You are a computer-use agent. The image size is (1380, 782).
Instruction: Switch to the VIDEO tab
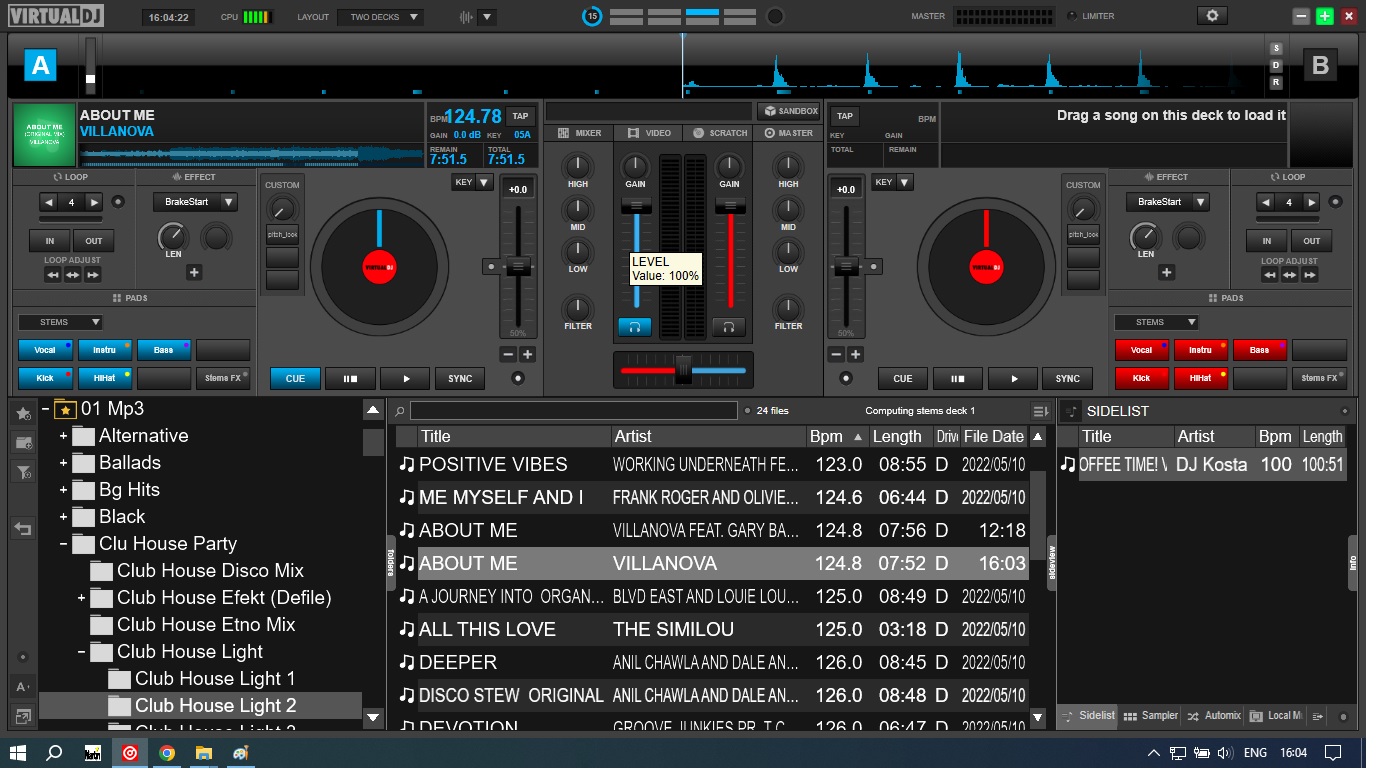(649, 133)
